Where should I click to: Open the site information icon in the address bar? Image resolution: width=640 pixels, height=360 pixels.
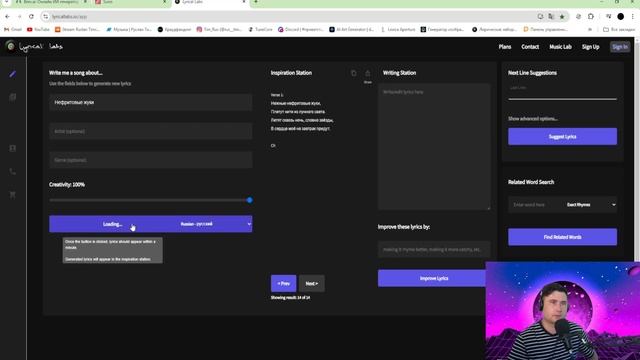45,16
